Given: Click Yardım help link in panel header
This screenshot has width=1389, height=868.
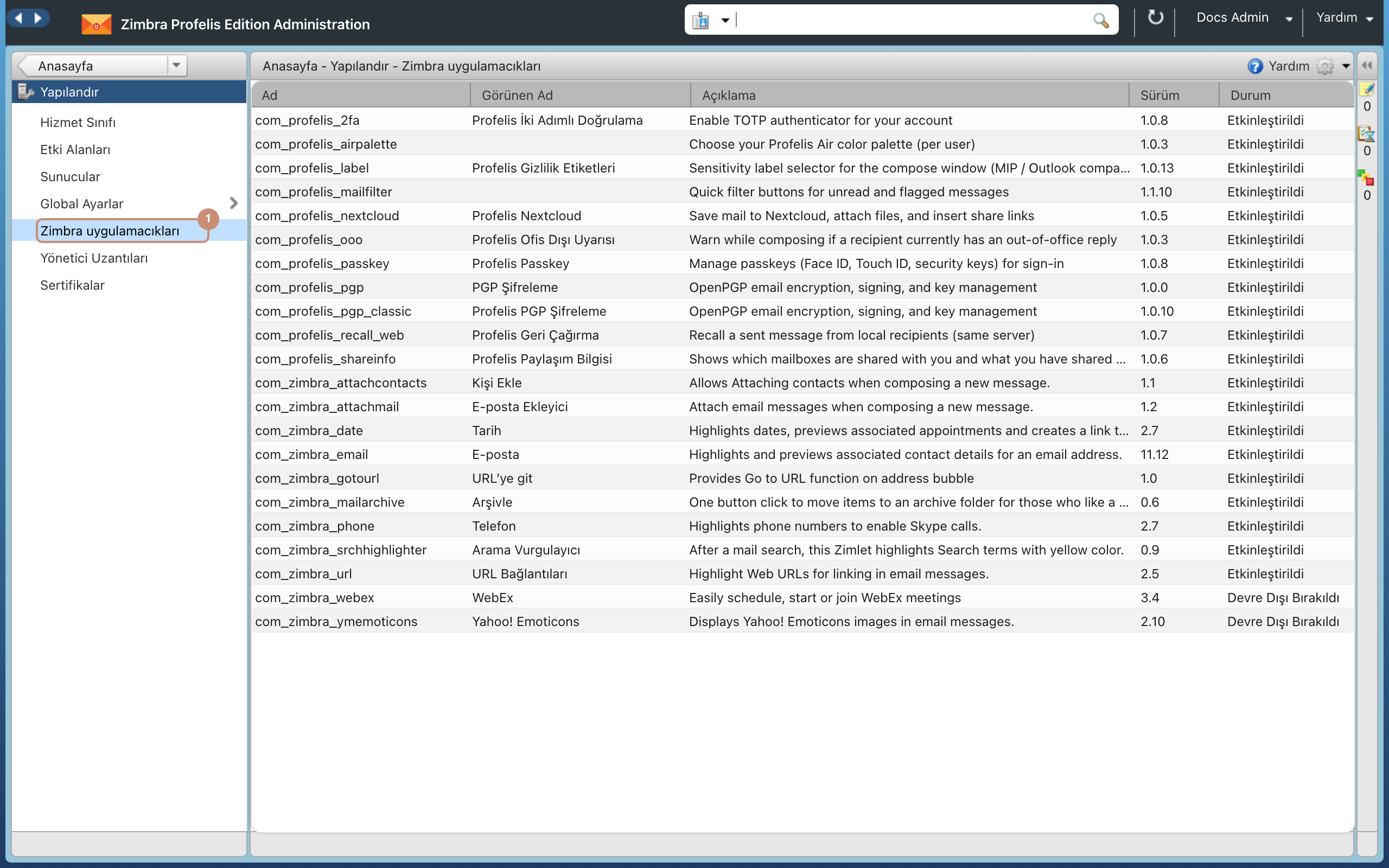Looking at the screenshot, I should (x=1289, y=66).
